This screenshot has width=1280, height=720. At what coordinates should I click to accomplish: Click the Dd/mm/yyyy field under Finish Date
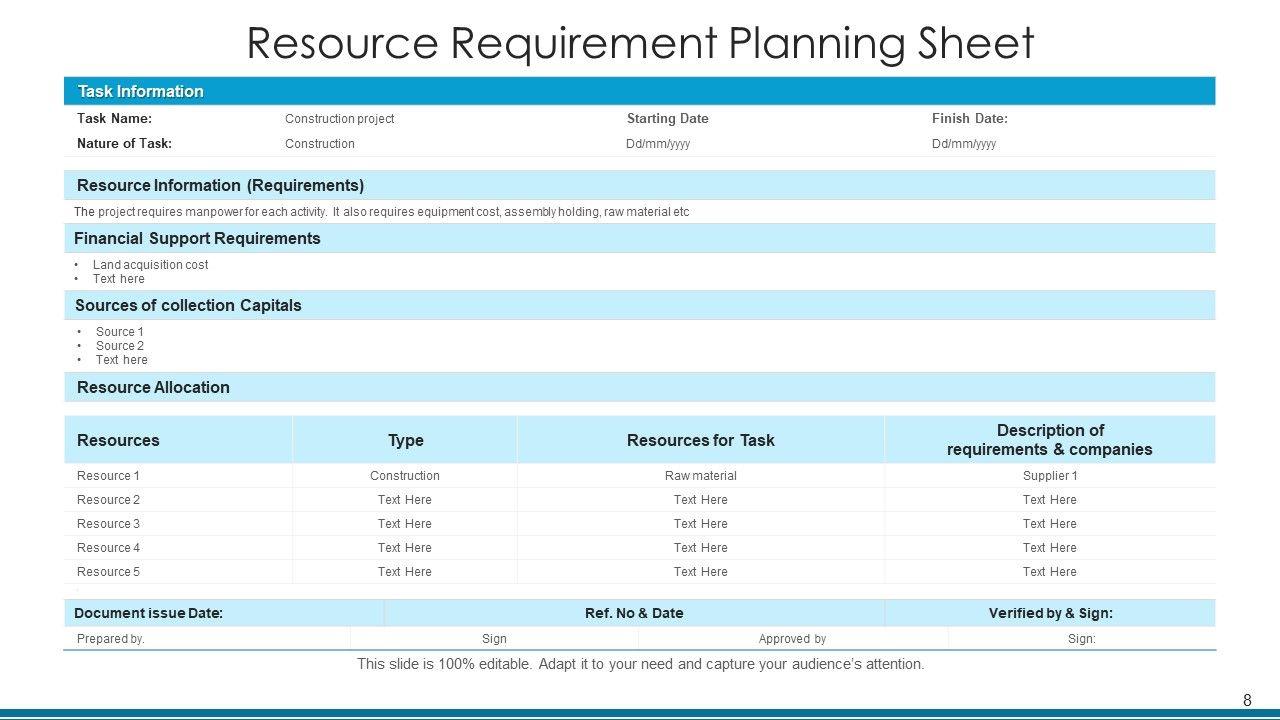tap(963, 144)
